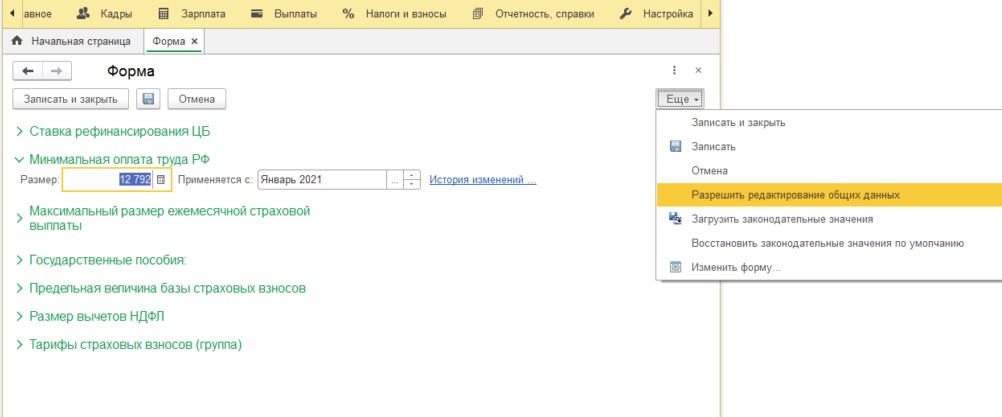Close the Форма tab with X
This screenshot has height=417, width=1002.
click(x=195, y=41)
